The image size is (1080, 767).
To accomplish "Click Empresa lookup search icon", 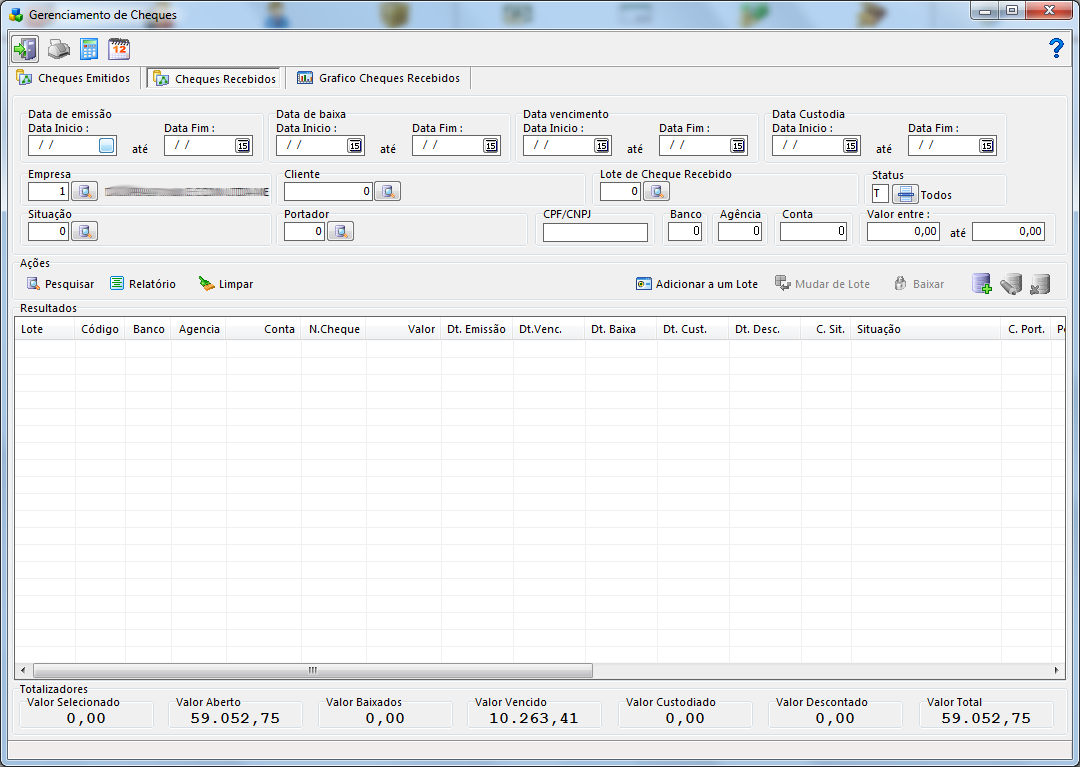I will tap(85, 191).
